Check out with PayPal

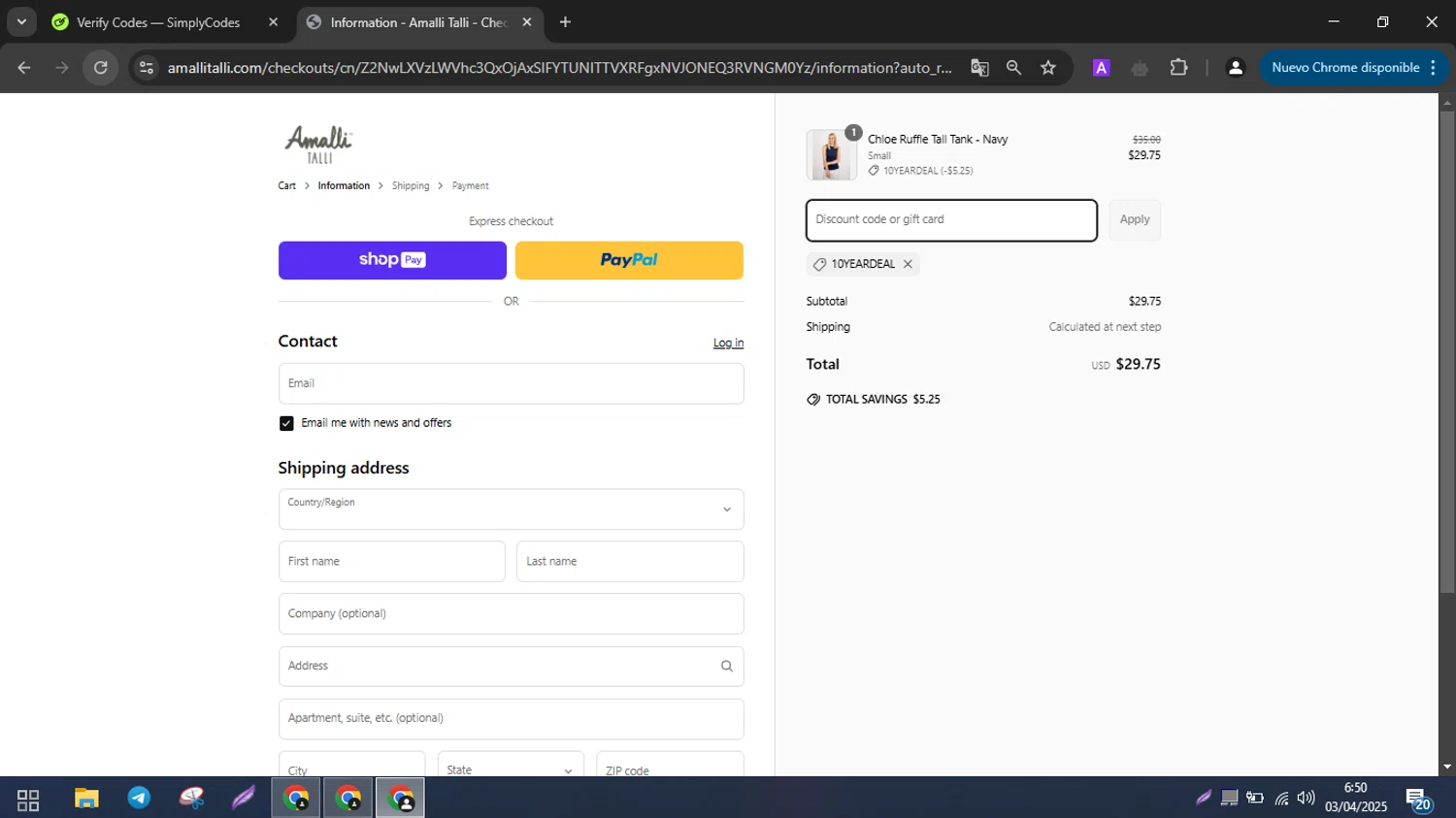pyautogui.click(x=629, y=260)
